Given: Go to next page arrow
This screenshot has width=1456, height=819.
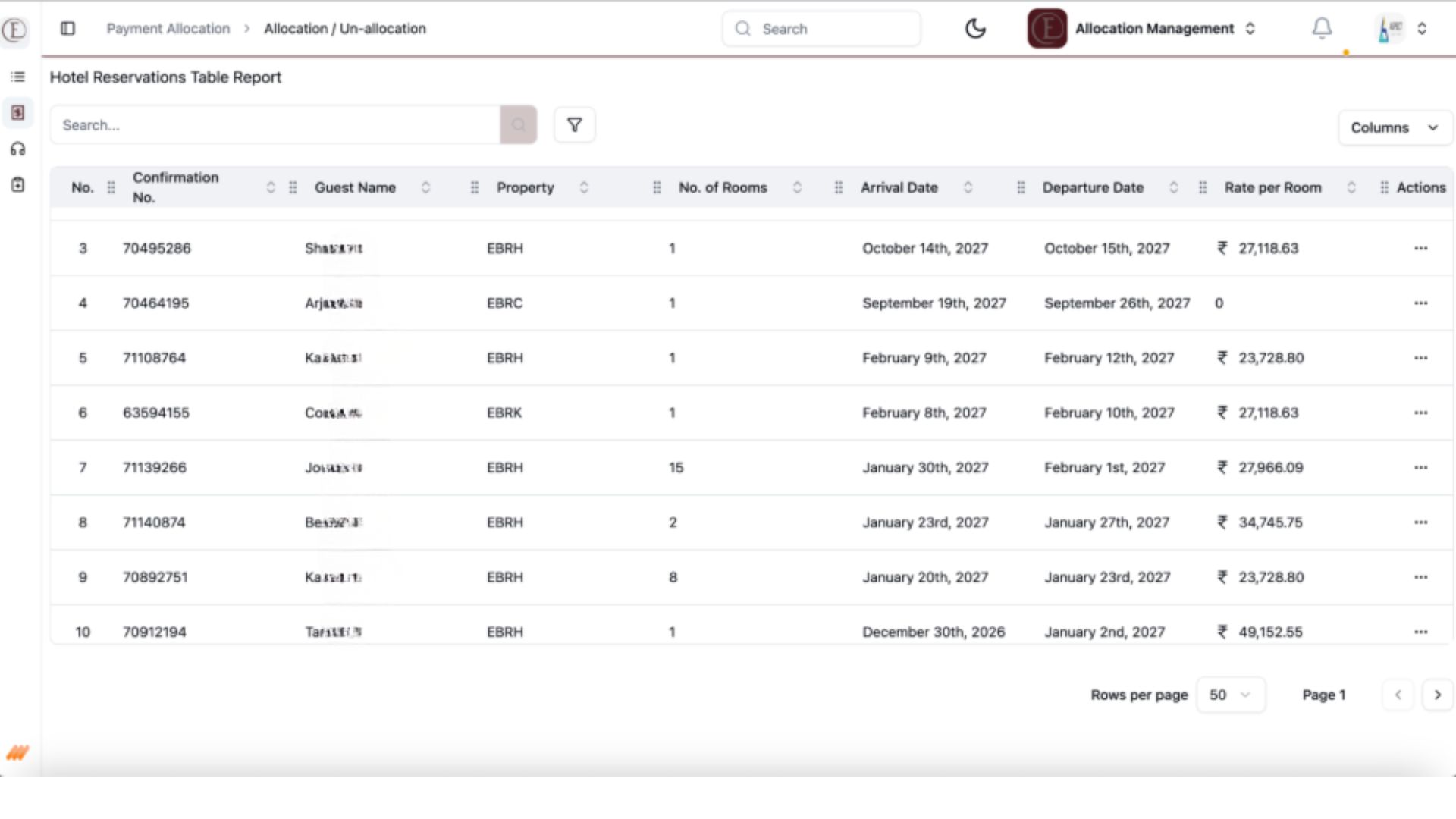Looking at the screenshot, I should (1437, 695).
